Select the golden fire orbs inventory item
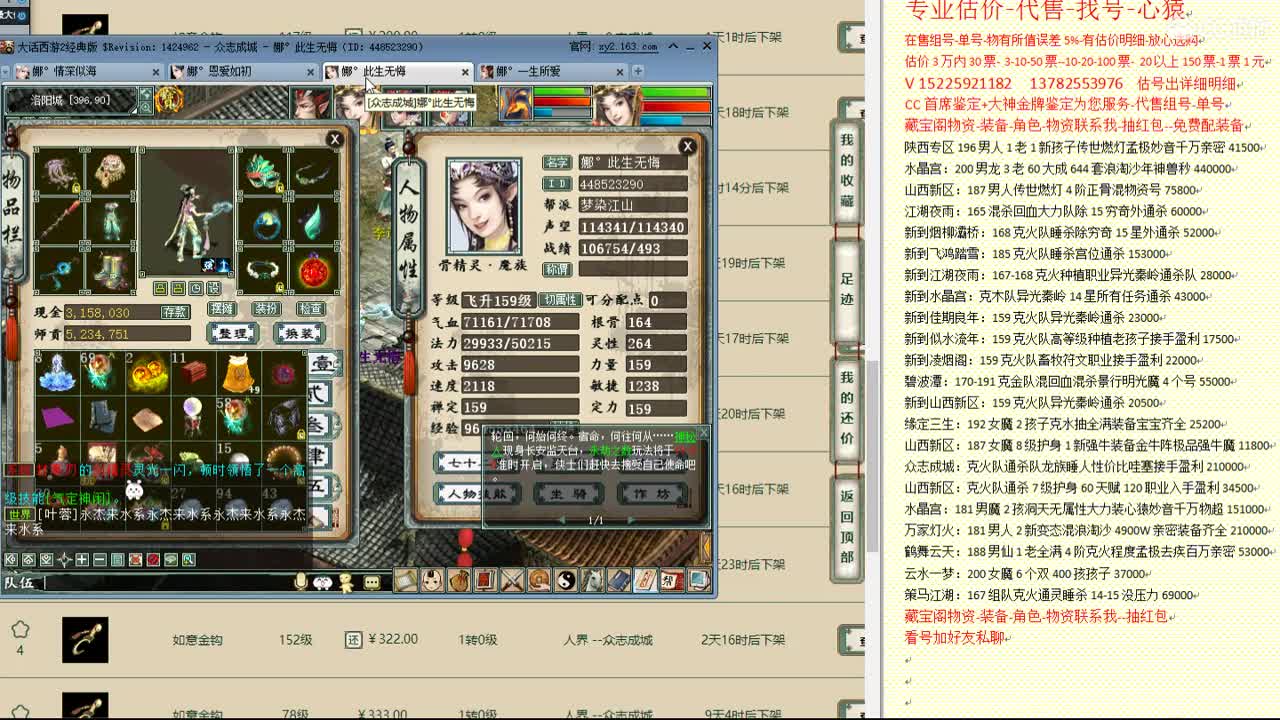Image resolution: width=1280 pixels, height=720 pixels. 147,373
